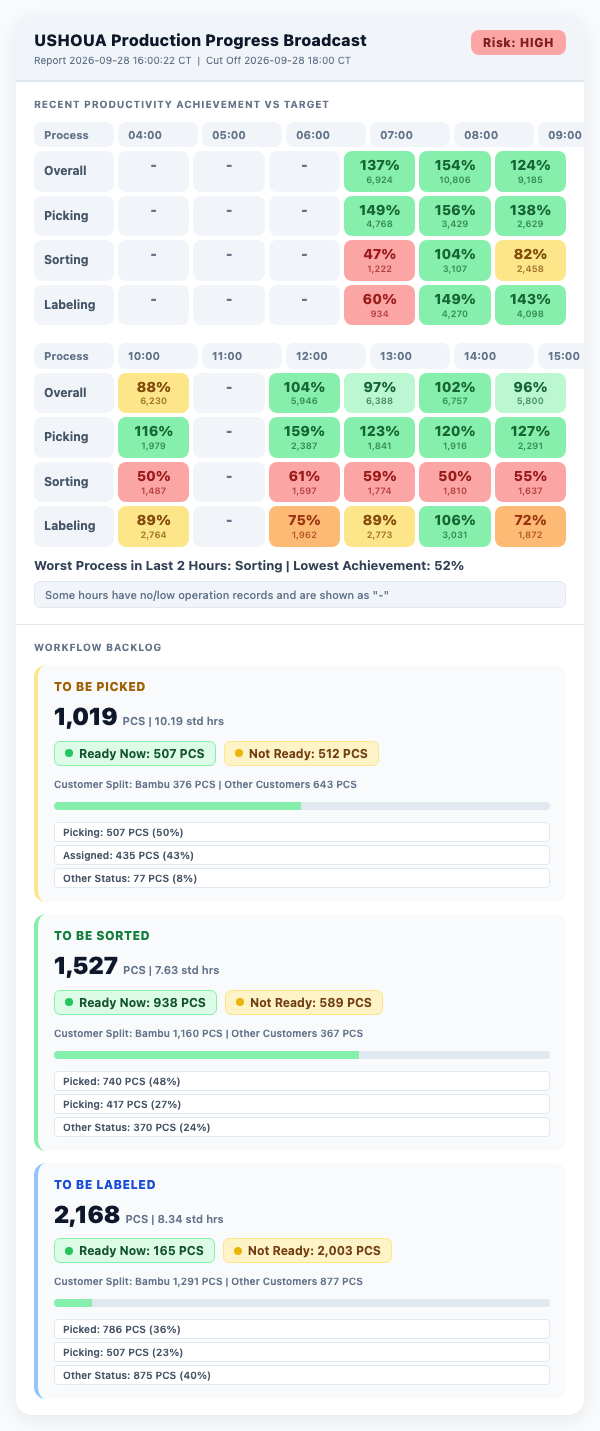Viewport: 600px width, 1431px height.
Task: Click the Overall 10:00 cell showing 88%
Action: coord(152,392)
